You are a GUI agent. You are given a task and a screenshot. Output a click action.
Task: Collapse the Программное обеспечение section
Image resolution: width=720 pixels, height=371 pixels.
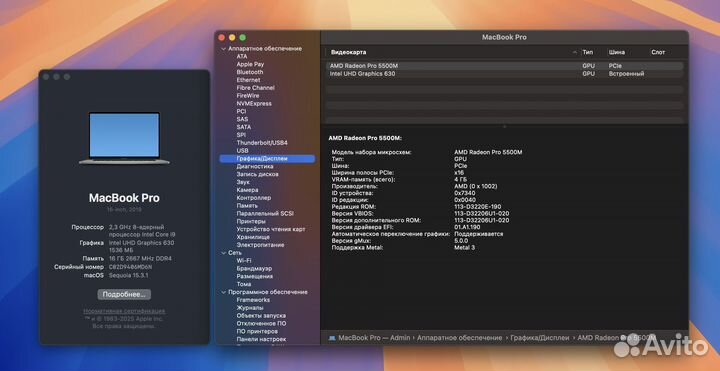coord(224,292)
